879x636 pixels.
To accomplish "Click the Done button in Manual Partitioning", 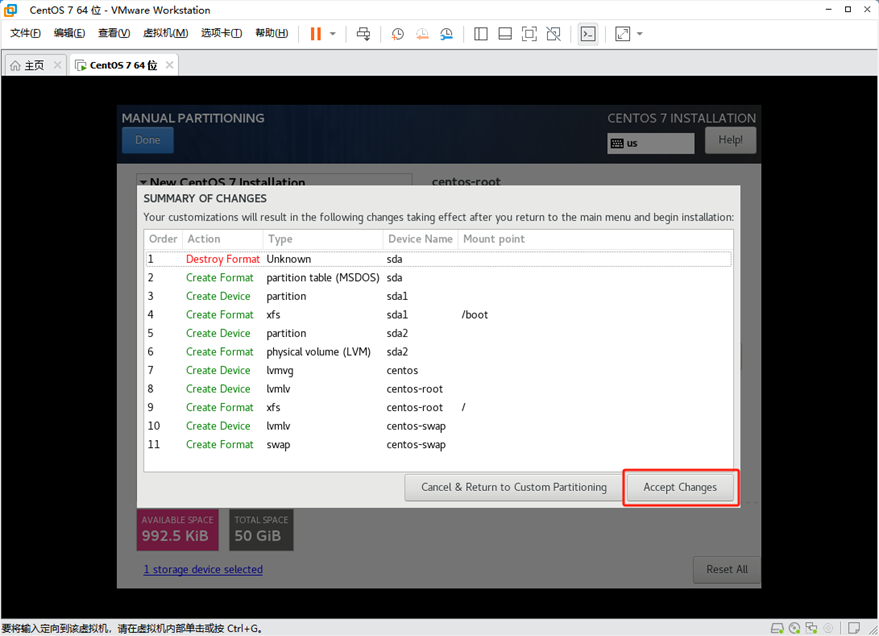I will click(x=147, y=140).
